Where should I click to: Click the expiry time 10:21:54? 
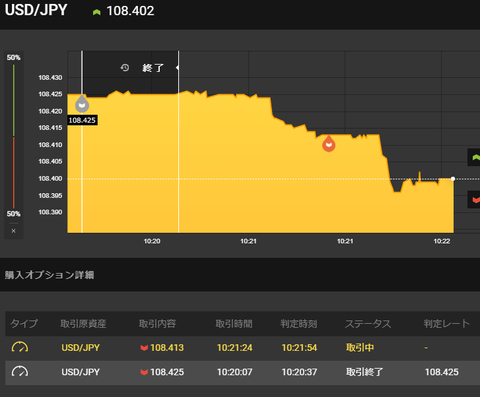(299, 348)
